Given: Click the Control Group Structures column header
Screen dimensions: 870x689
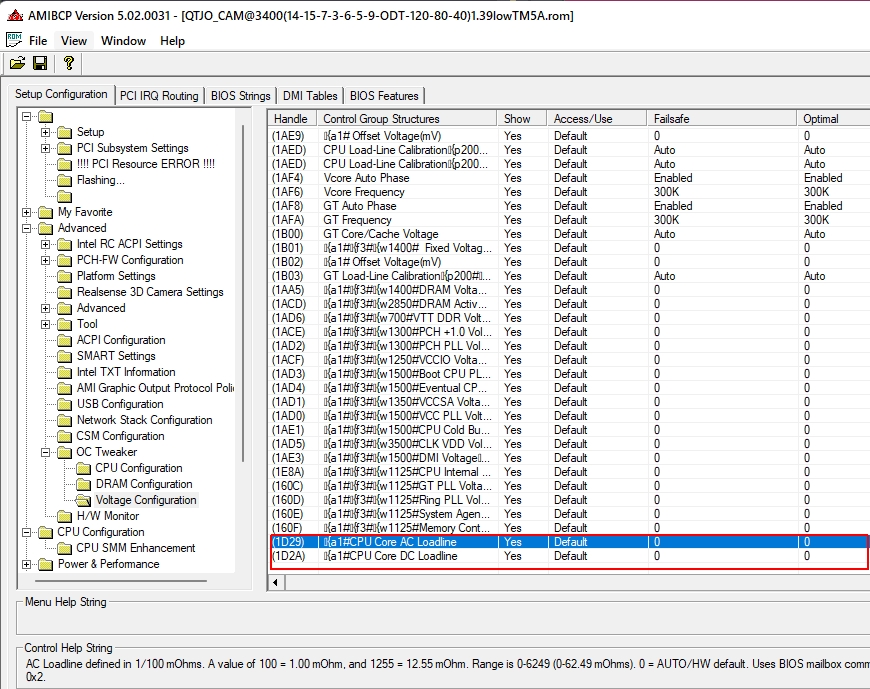Looking at the screenshot, I should [407, 119].
